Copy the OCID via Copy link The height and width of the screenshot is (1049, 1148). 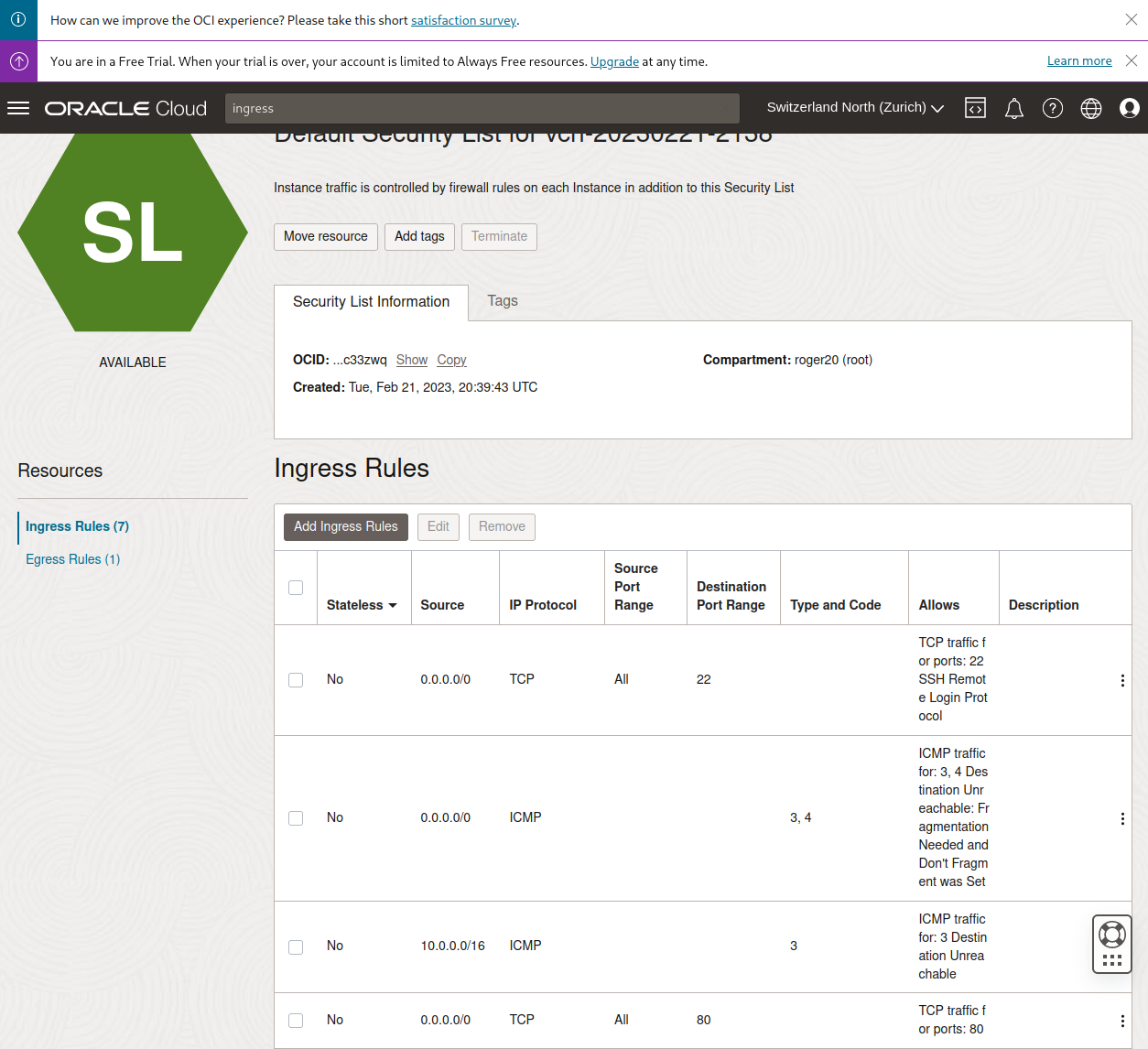451,360
